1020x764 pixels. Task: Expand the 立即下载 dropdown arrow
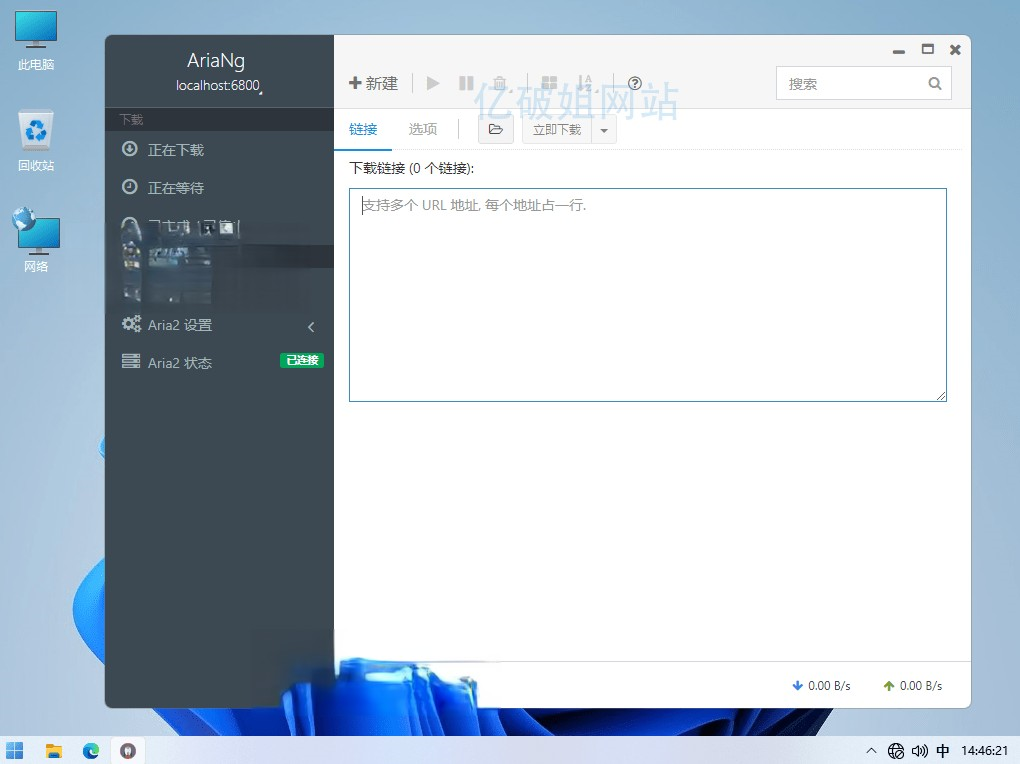pos(604,130)
